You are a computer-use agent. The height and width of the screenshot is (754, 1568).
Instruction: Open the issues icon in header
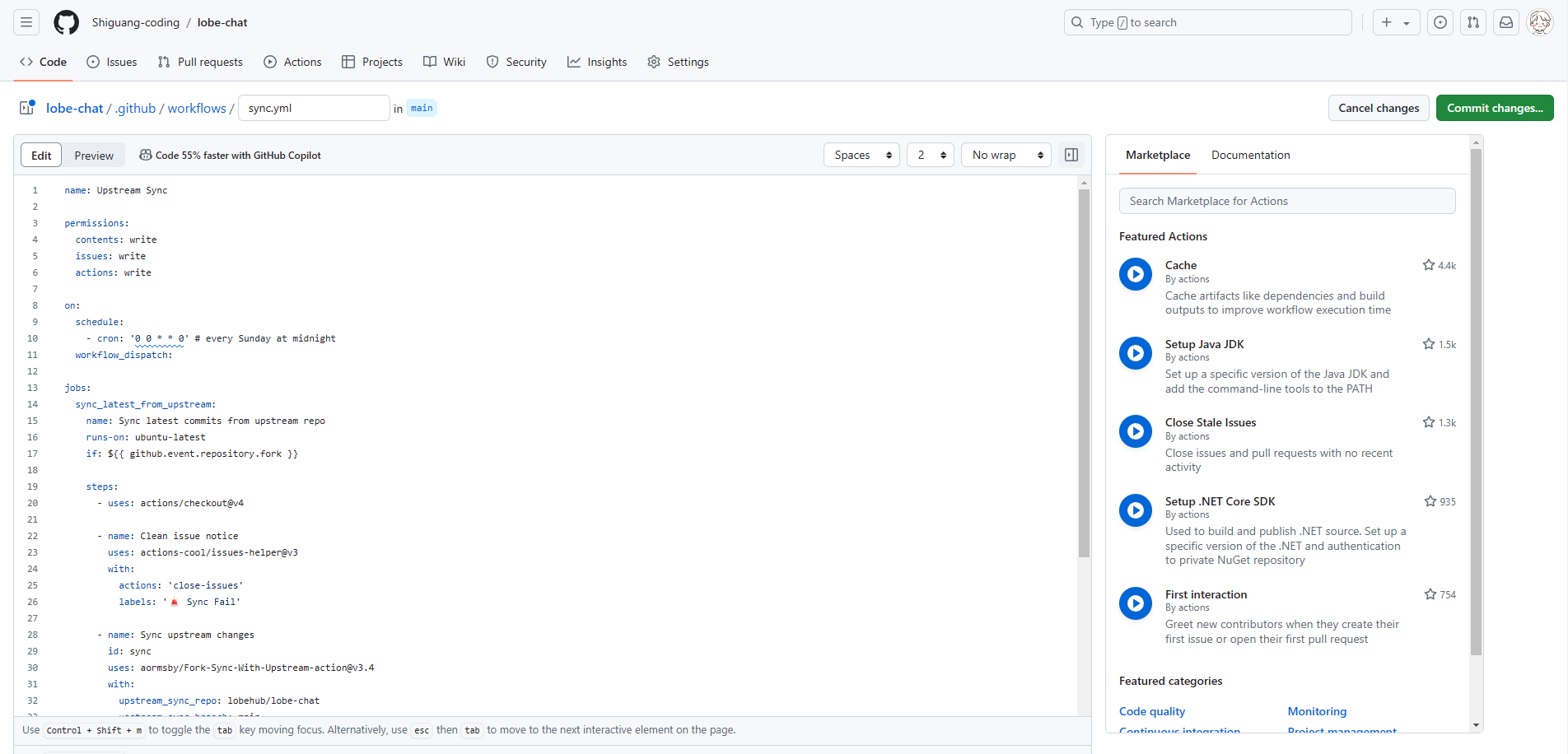click(x=1440, y=22)
